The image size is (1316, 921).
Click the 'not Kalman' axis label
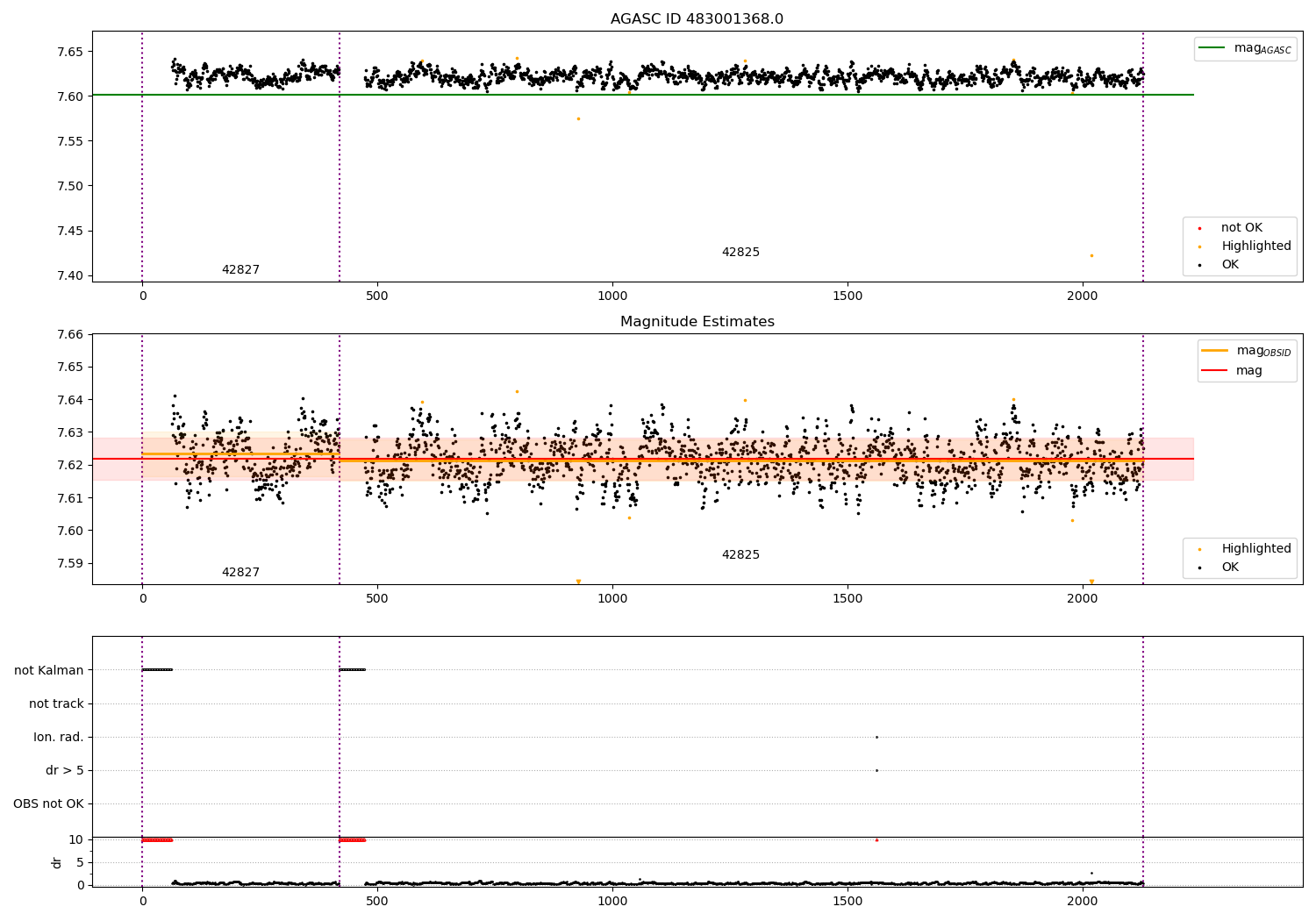point(49,670)
